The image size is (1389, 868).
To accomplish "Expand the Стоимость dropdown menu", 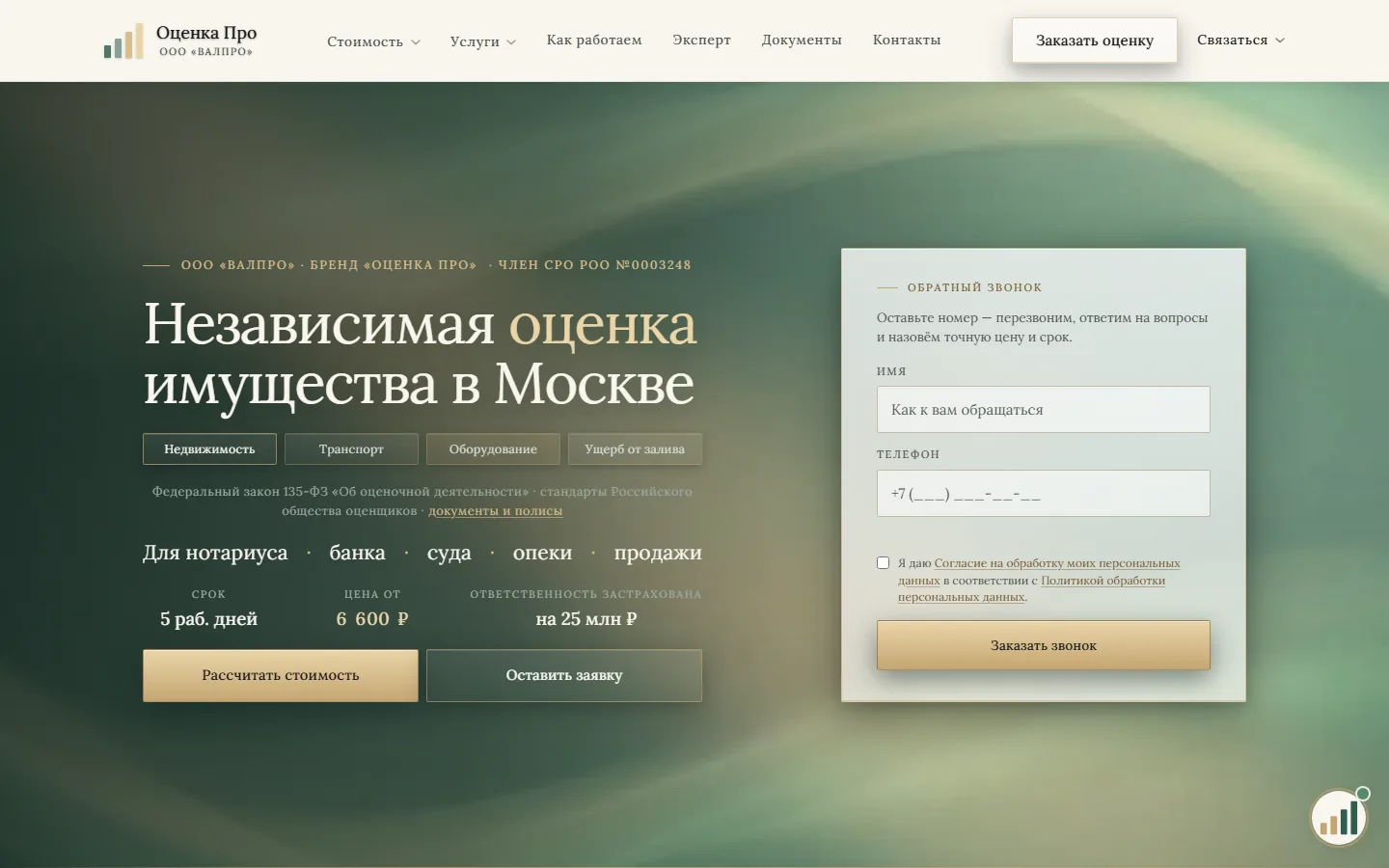I will tap(373, 41).
